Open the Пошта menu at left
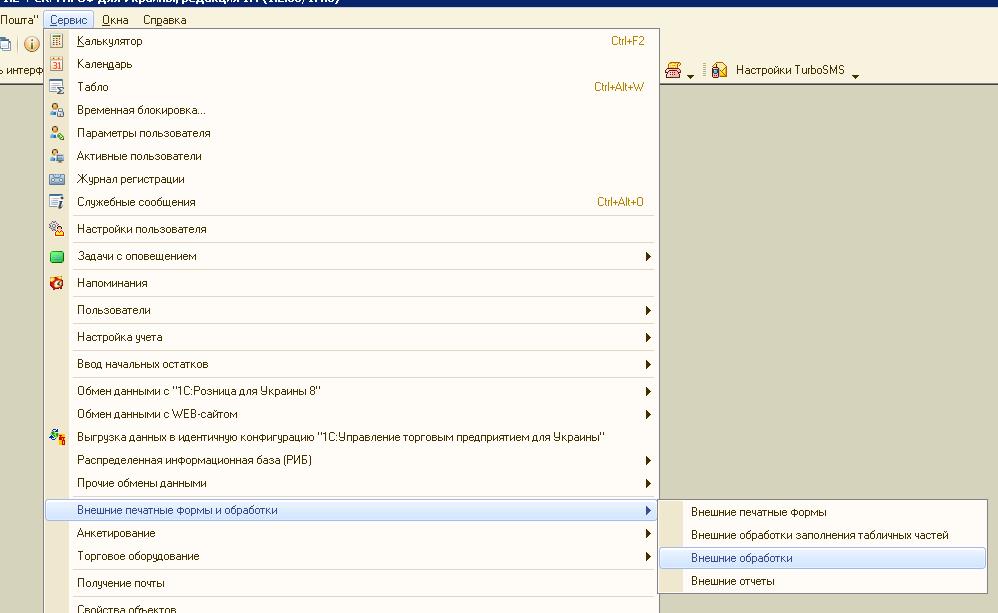Screen dimensions: 998x613 (x=19, y=20)
